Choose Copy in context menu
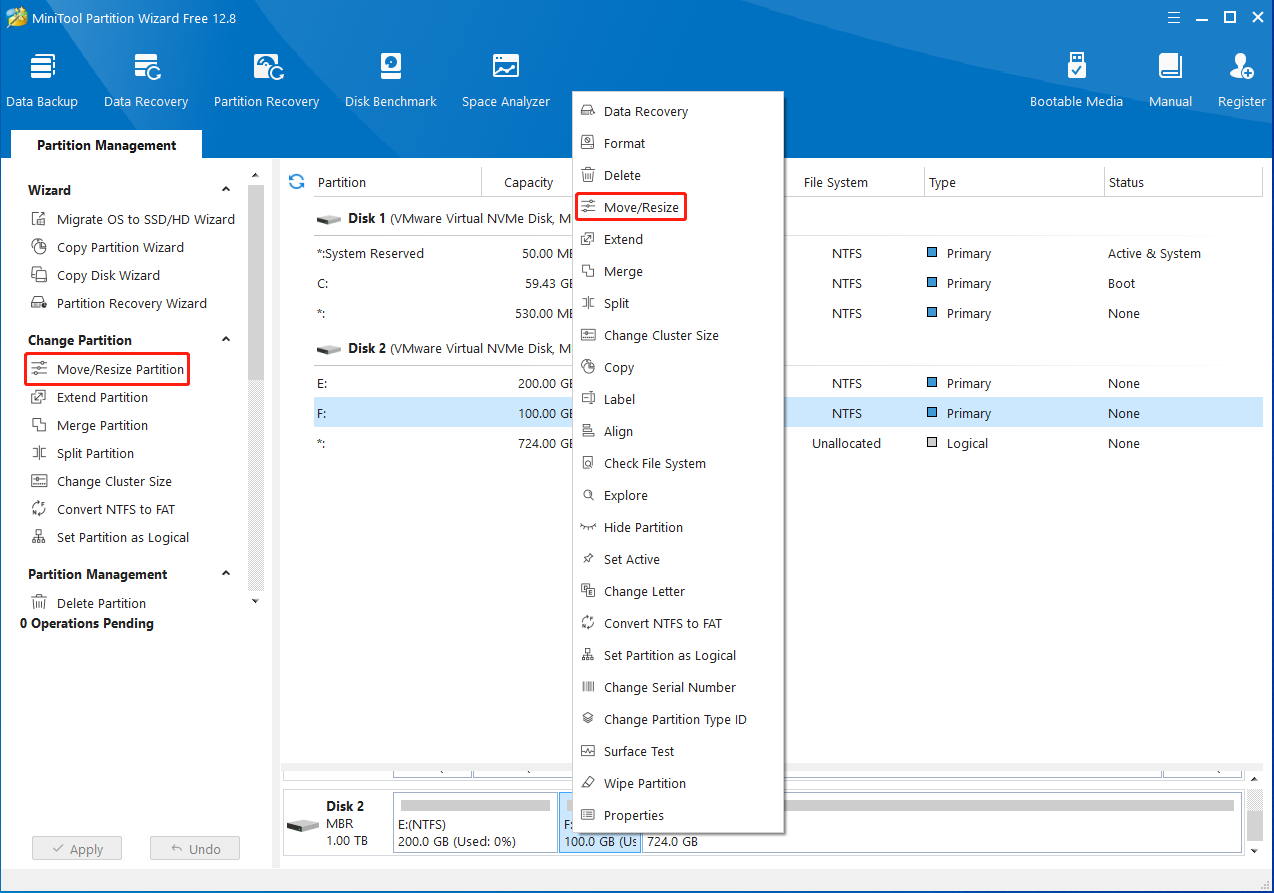 coord(678,367)
